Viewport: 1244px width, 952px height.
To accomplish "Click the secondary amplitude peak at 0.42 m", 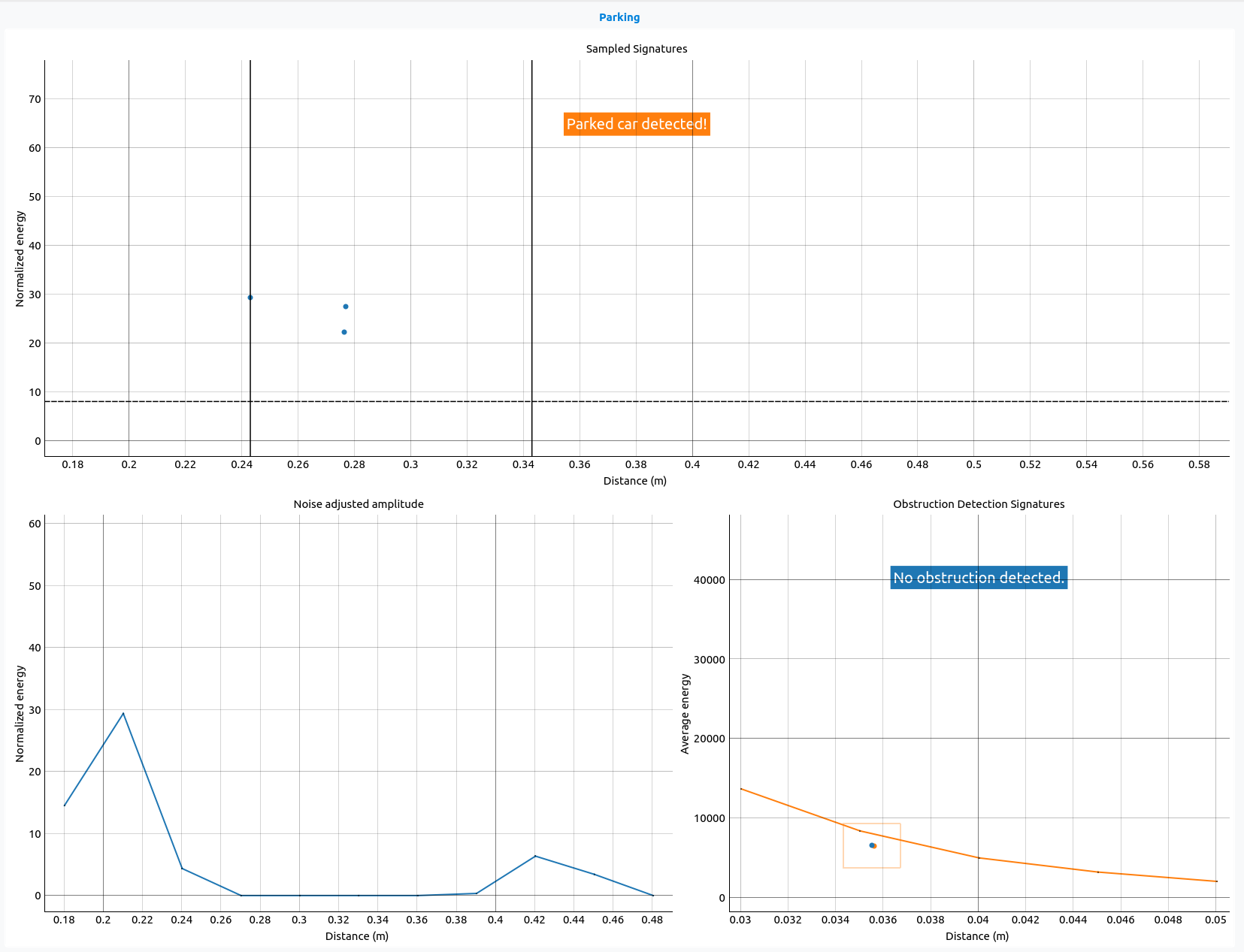I will coord(535,856).
